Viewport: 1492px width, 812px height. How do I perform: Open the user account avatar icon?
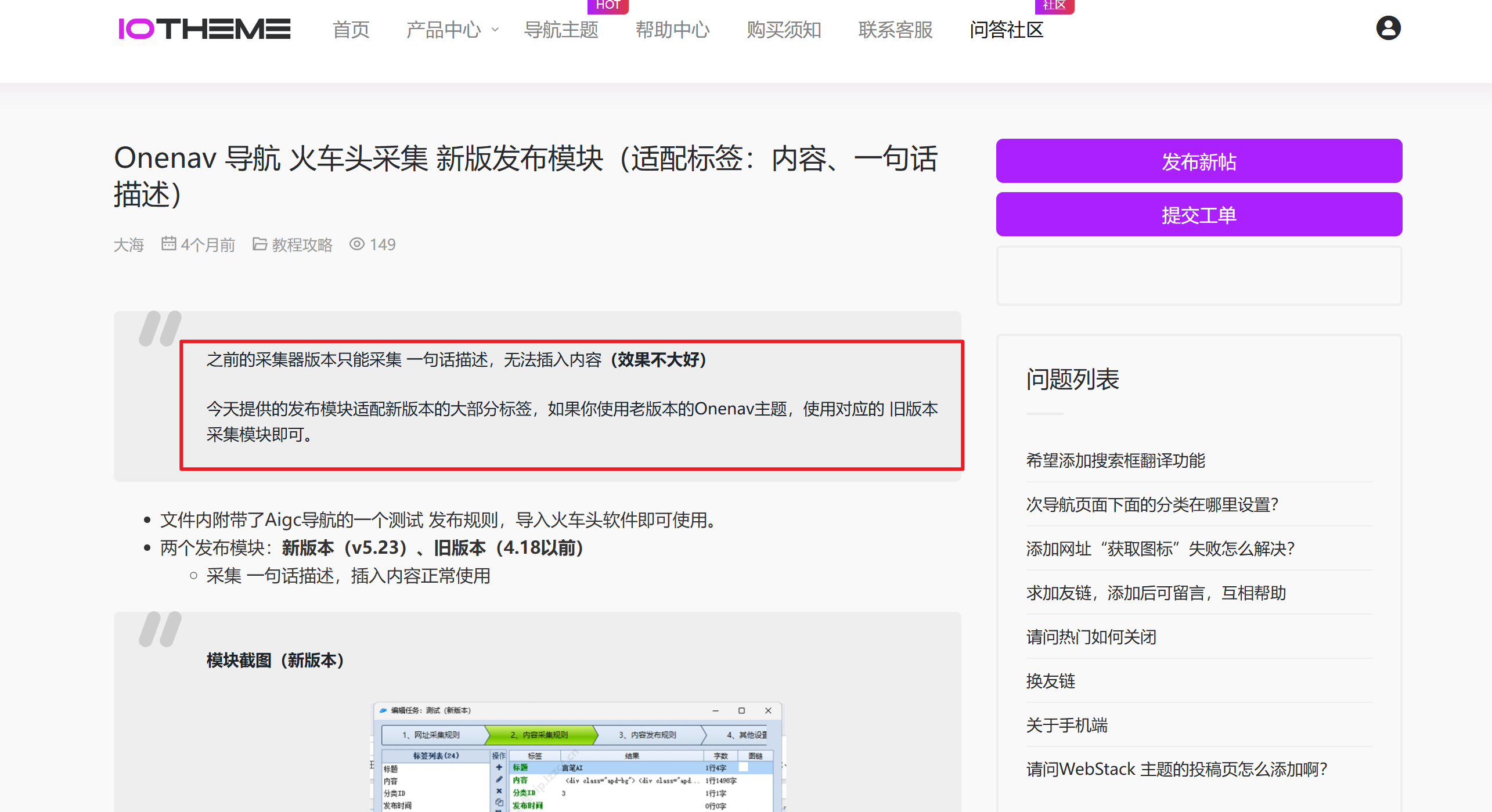1388,28
